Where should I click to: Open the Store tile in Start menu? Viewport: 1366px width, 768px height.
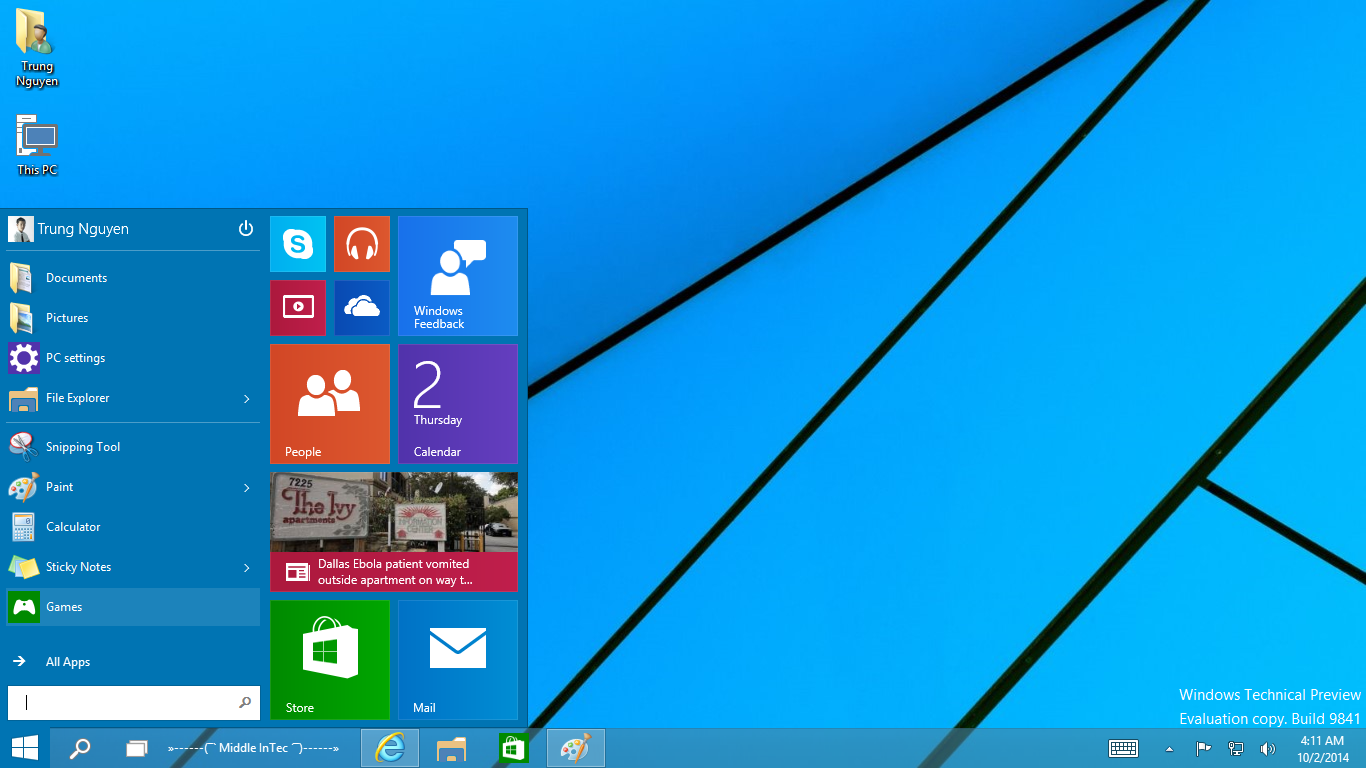tap(330, 660)
